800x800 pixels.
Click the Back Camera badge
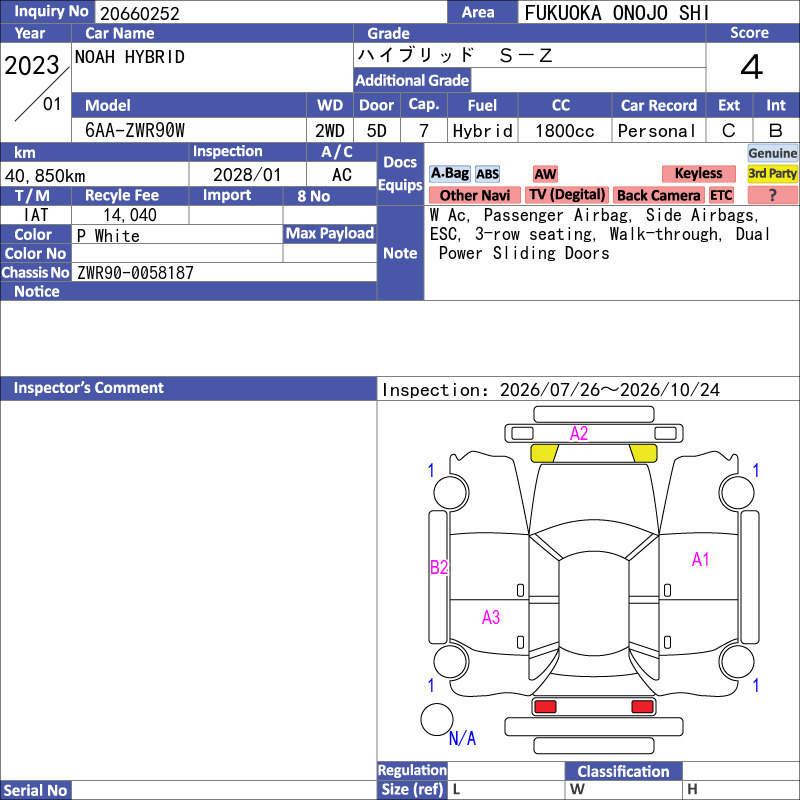pos(658,195)
